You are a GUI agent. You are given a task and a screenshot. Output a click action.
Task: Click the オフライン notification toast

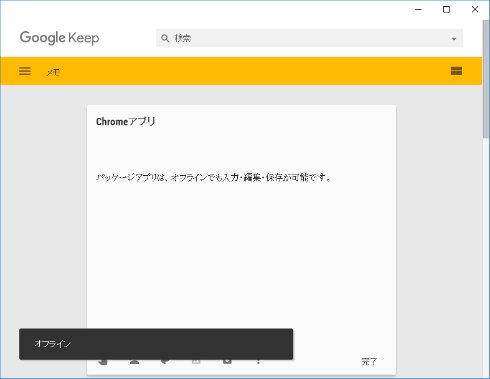point(156,344)
